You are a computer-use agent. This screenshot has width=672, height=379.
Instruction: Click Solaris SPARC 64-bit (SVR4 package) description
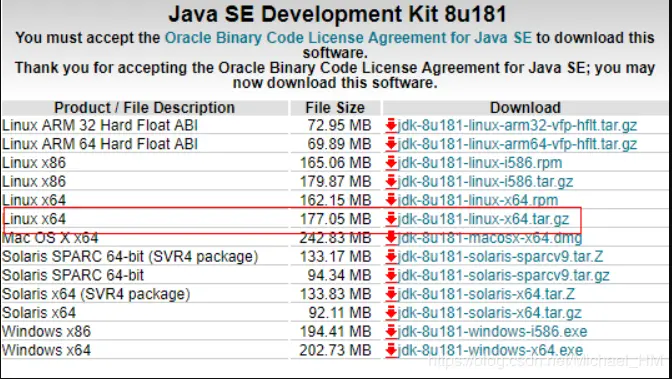pos(130,256)
